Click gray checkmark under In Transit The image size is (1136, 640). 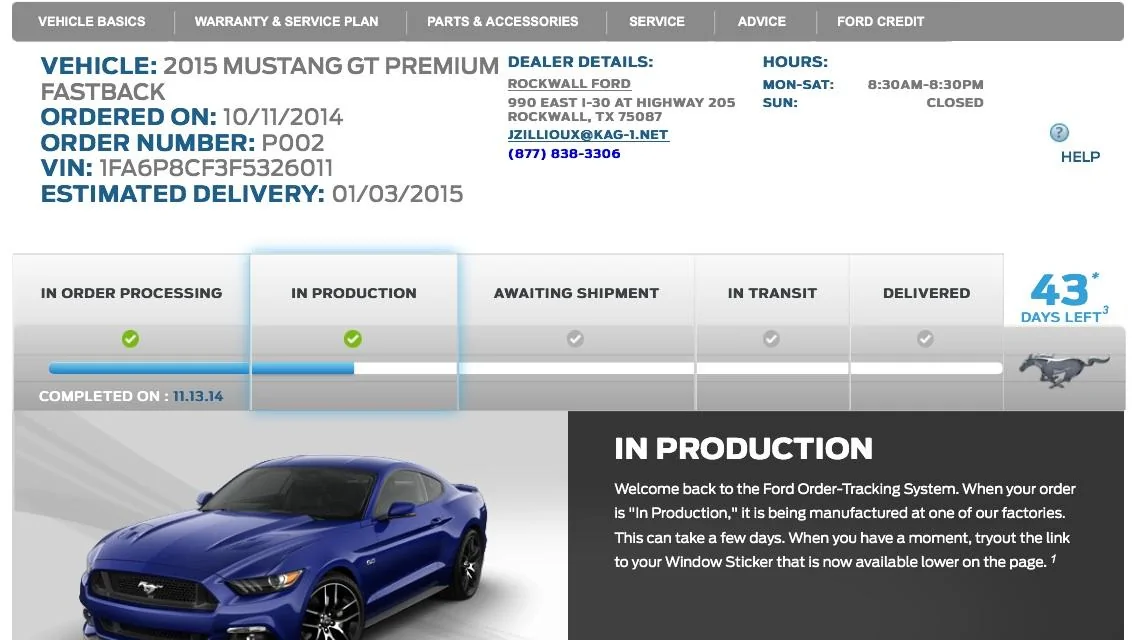(x=772, y=338)
